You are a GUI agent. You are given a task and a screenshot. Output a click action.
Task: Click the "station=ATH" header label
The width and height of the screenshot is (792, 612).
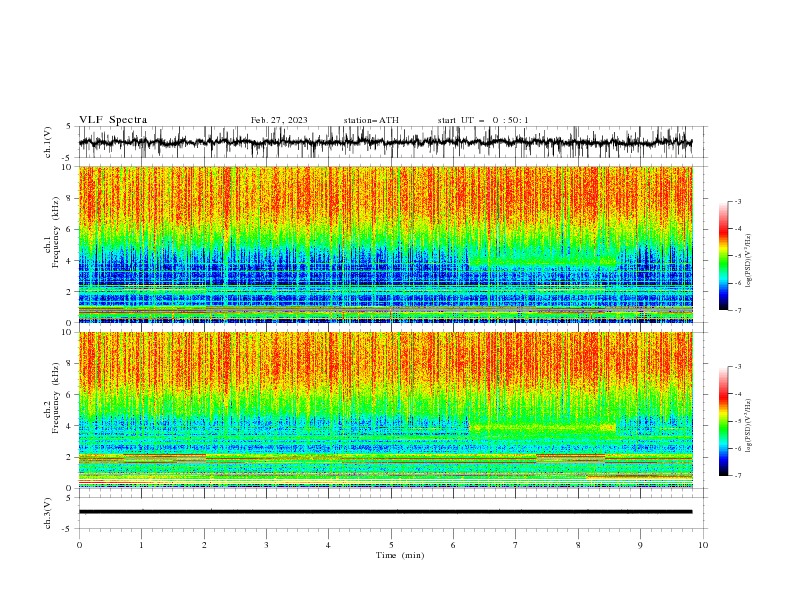click(x=371, y=120)
